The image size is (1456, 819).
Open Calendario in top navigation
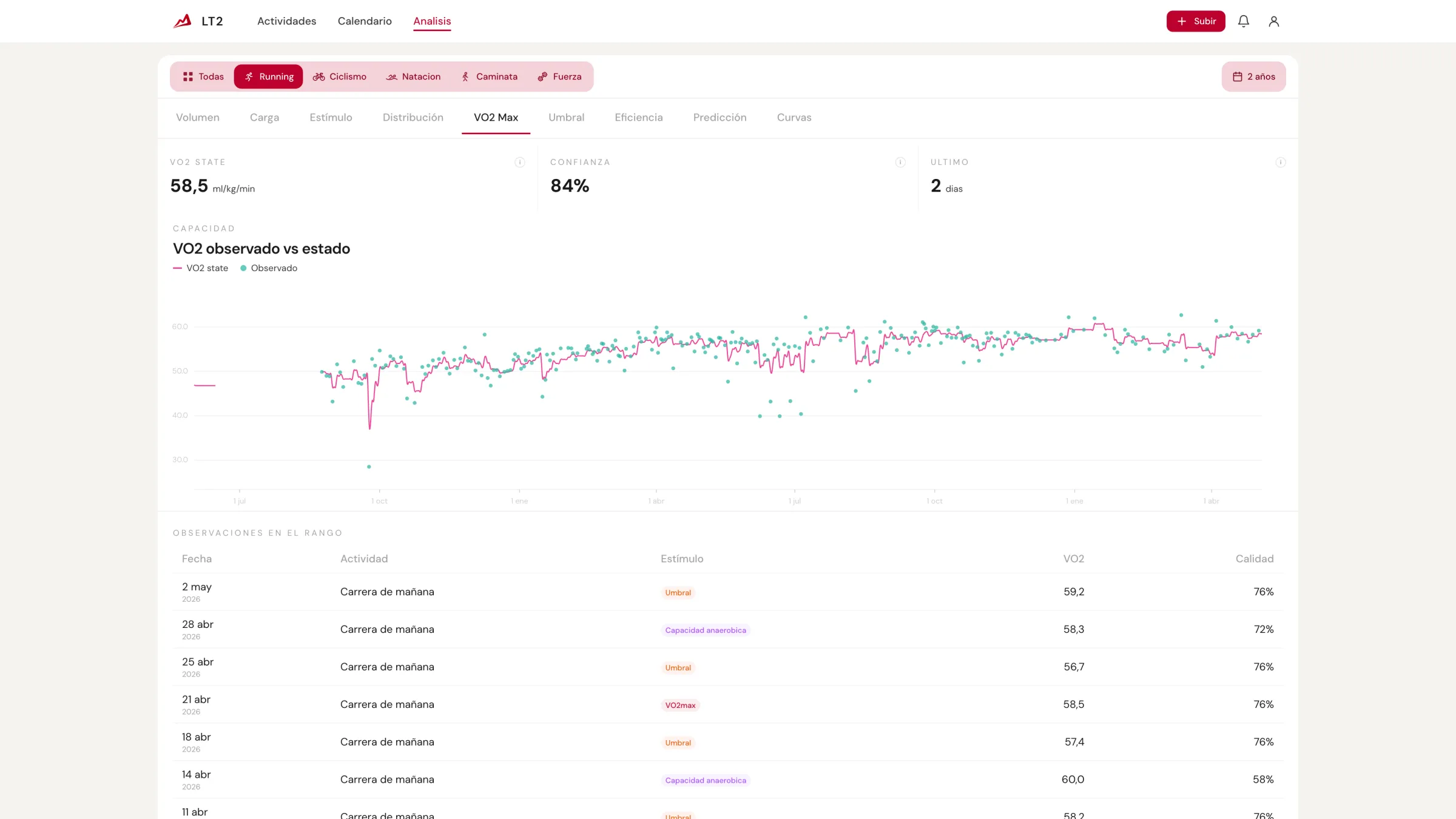(365, 21)
